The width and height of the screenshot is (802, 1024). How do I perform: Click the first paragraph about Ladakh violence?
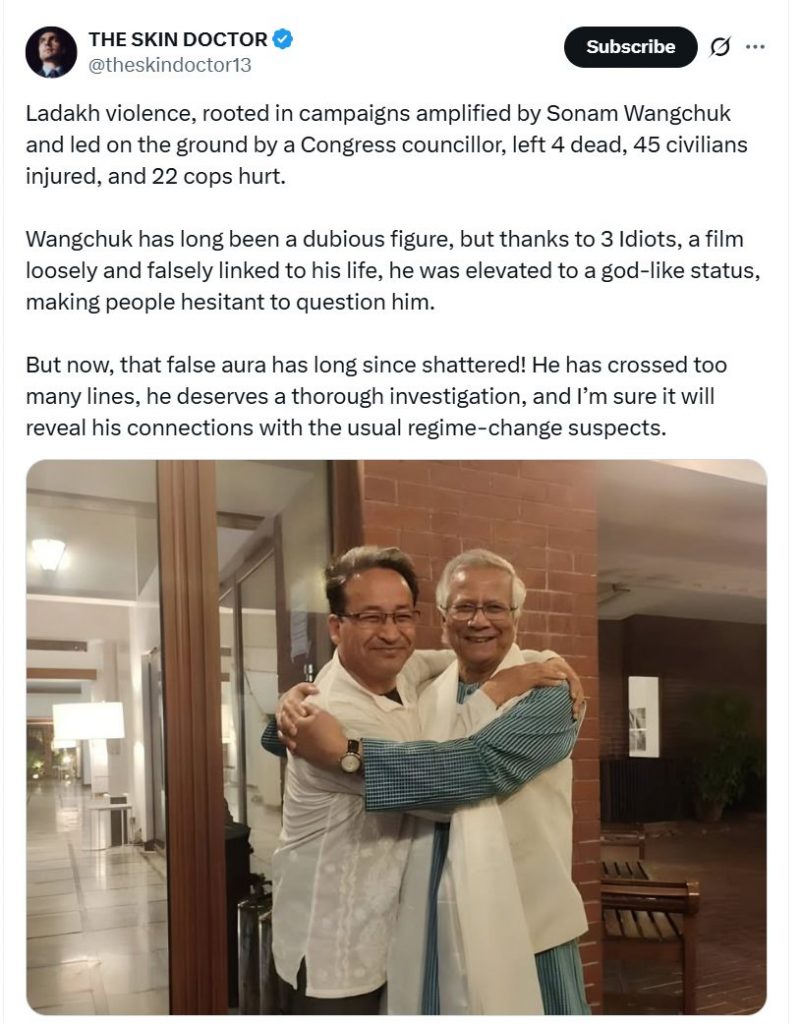click(387, 144)
